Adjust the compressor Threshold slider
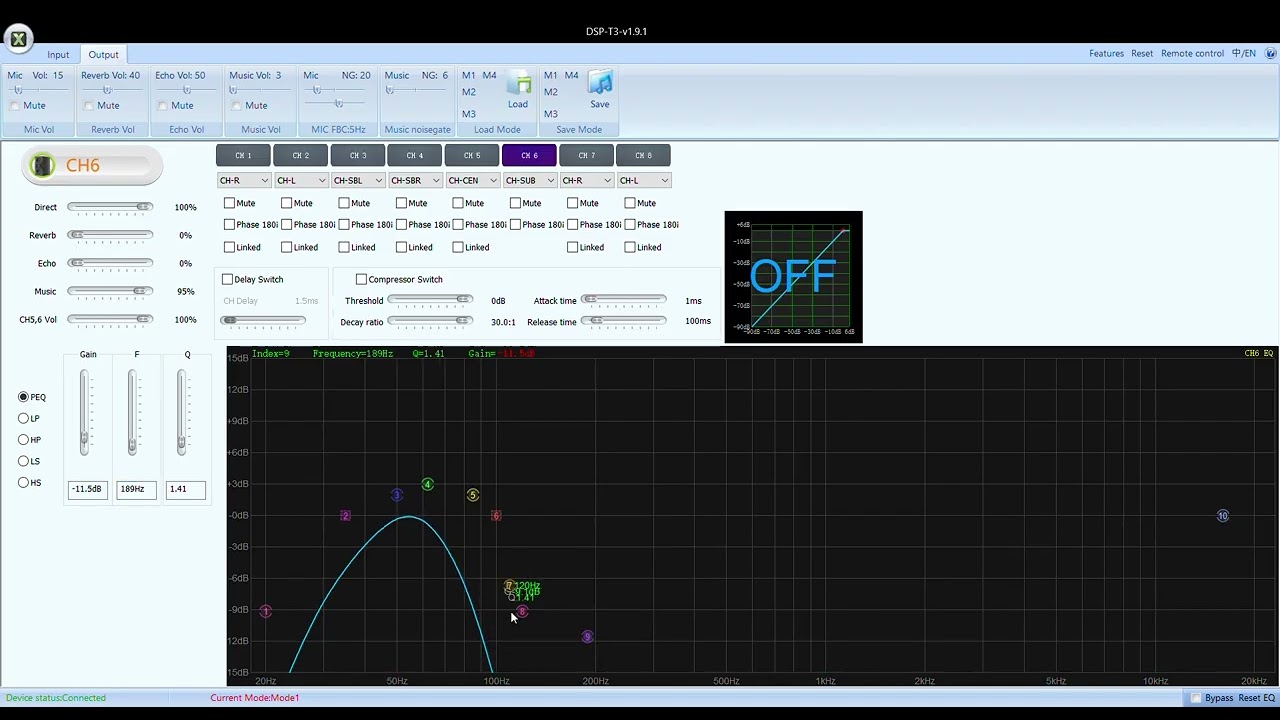The height and width of the screenshot is (720, 1280). coord(430,300)
